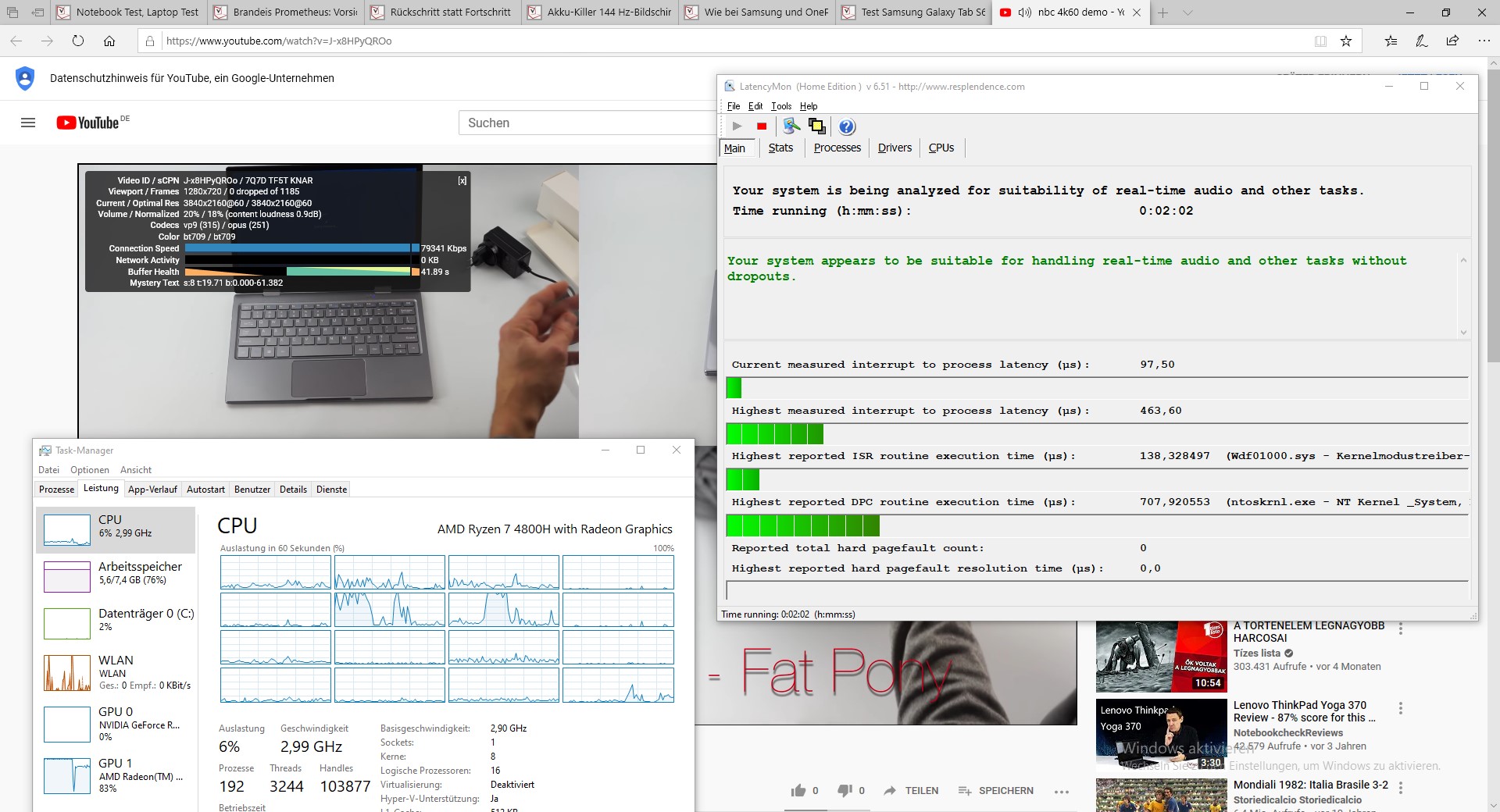1500x812 pixels.
Task: Open the Tízes lista channel link
Action: click(x=1257, y=654)
